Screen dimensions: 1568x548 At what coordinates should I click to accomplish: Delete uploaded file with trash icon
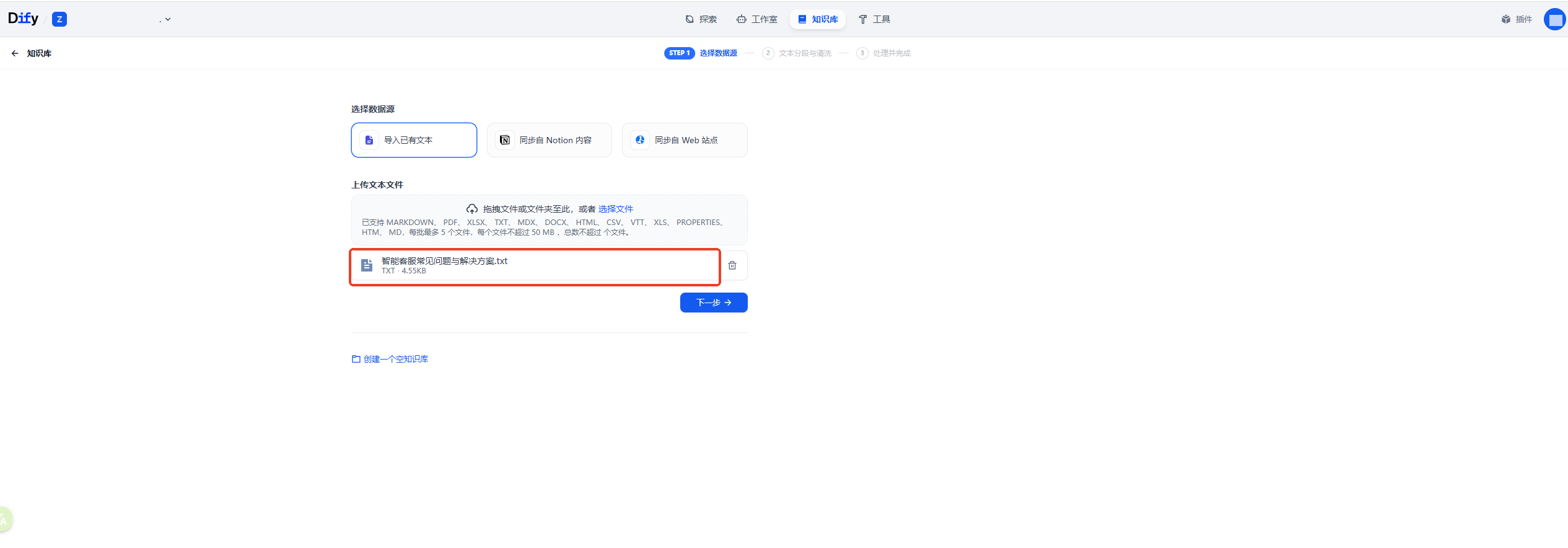(x=732, y=265)
